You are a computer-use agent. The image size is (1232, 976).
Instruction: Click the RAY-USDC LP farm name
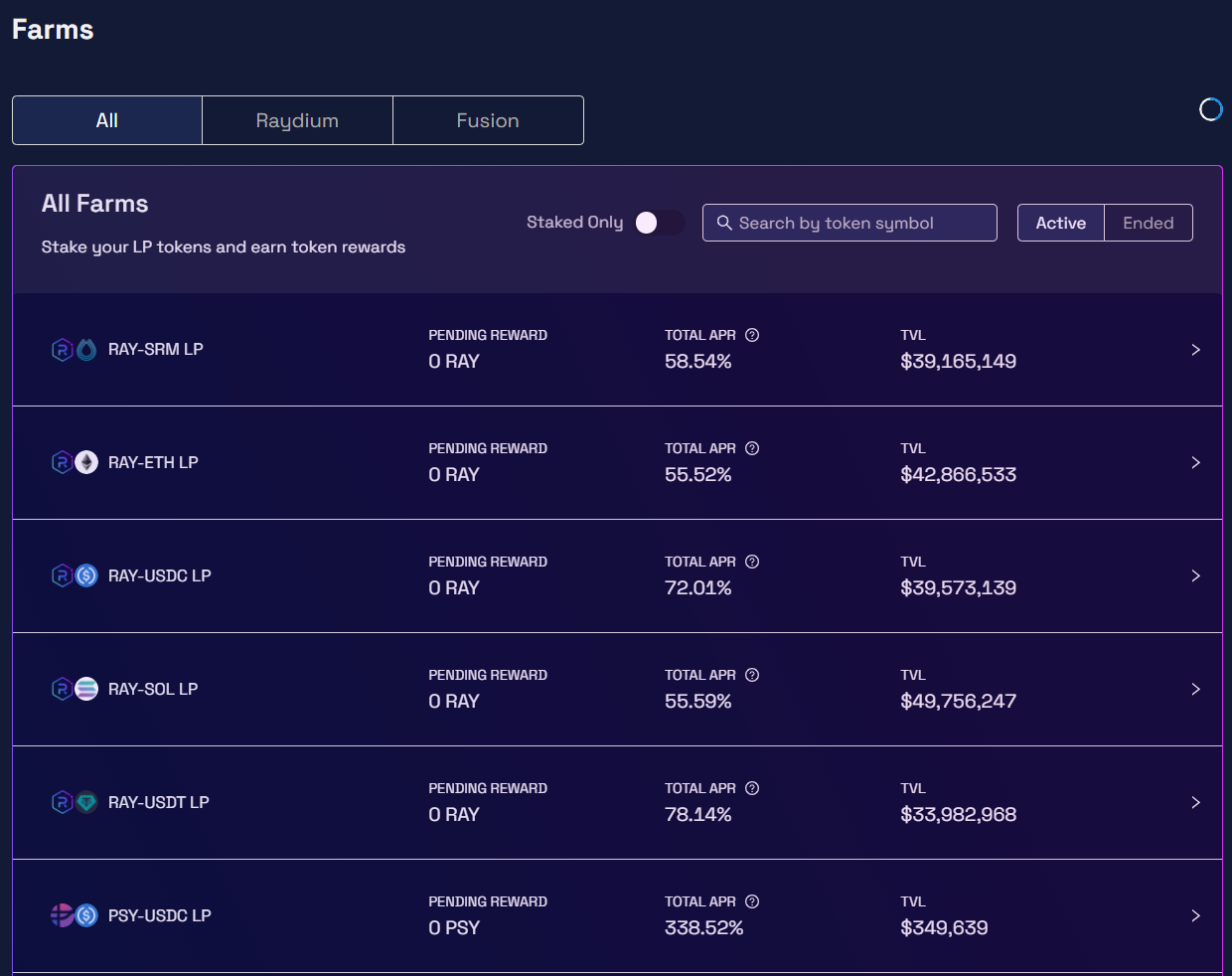[160, 576]
